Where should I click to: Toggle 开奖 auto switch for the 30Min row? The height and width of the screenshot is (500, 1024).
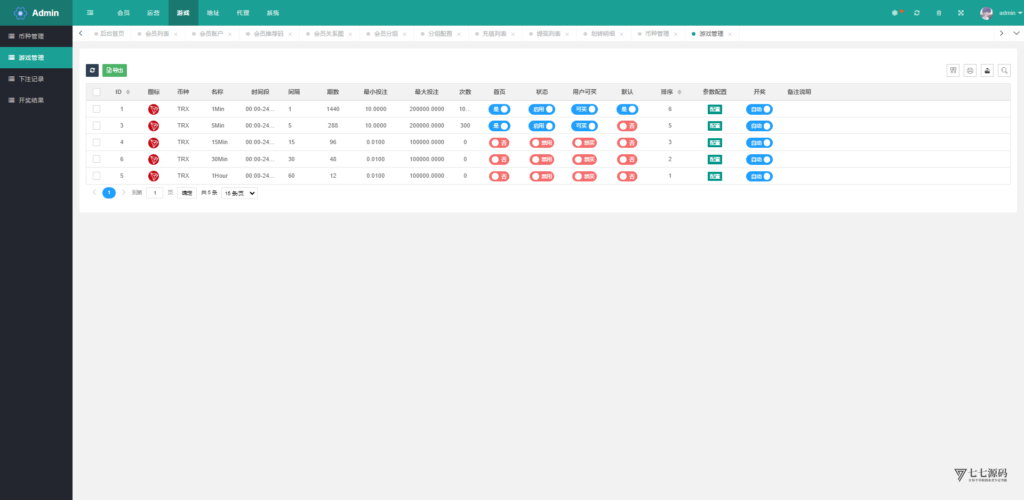pos(759,159)
